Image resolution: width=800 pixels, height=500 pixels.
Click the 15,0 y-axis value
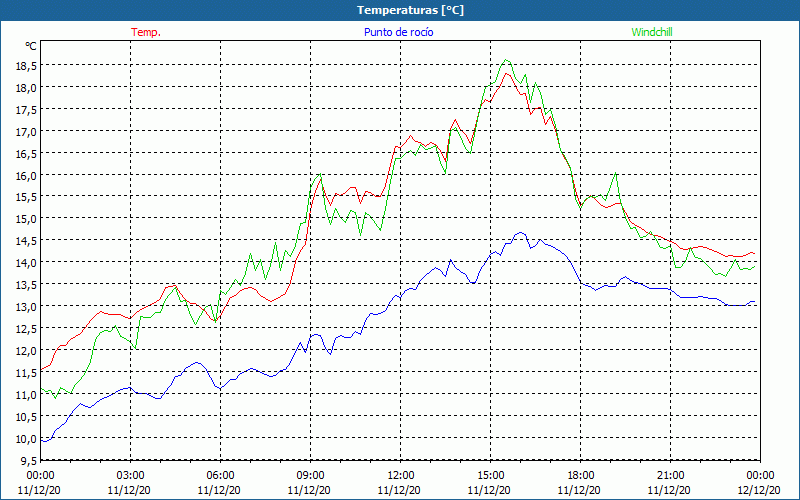point(28,218)
